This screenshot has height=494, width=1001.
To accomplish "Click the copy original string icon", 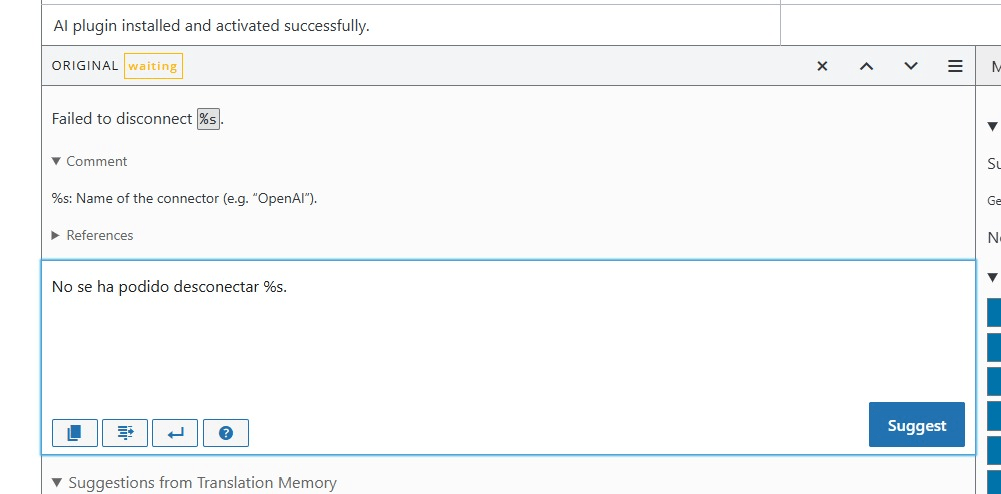I will (75, 433).
